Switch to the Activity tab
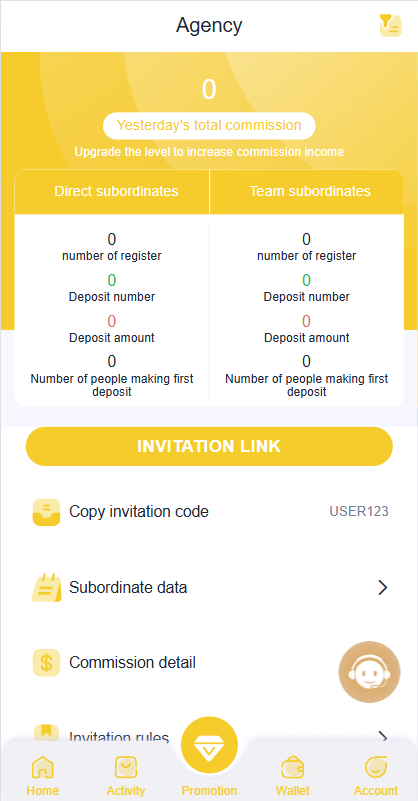Viewport: 418px width, 801px height. point(126,776)
